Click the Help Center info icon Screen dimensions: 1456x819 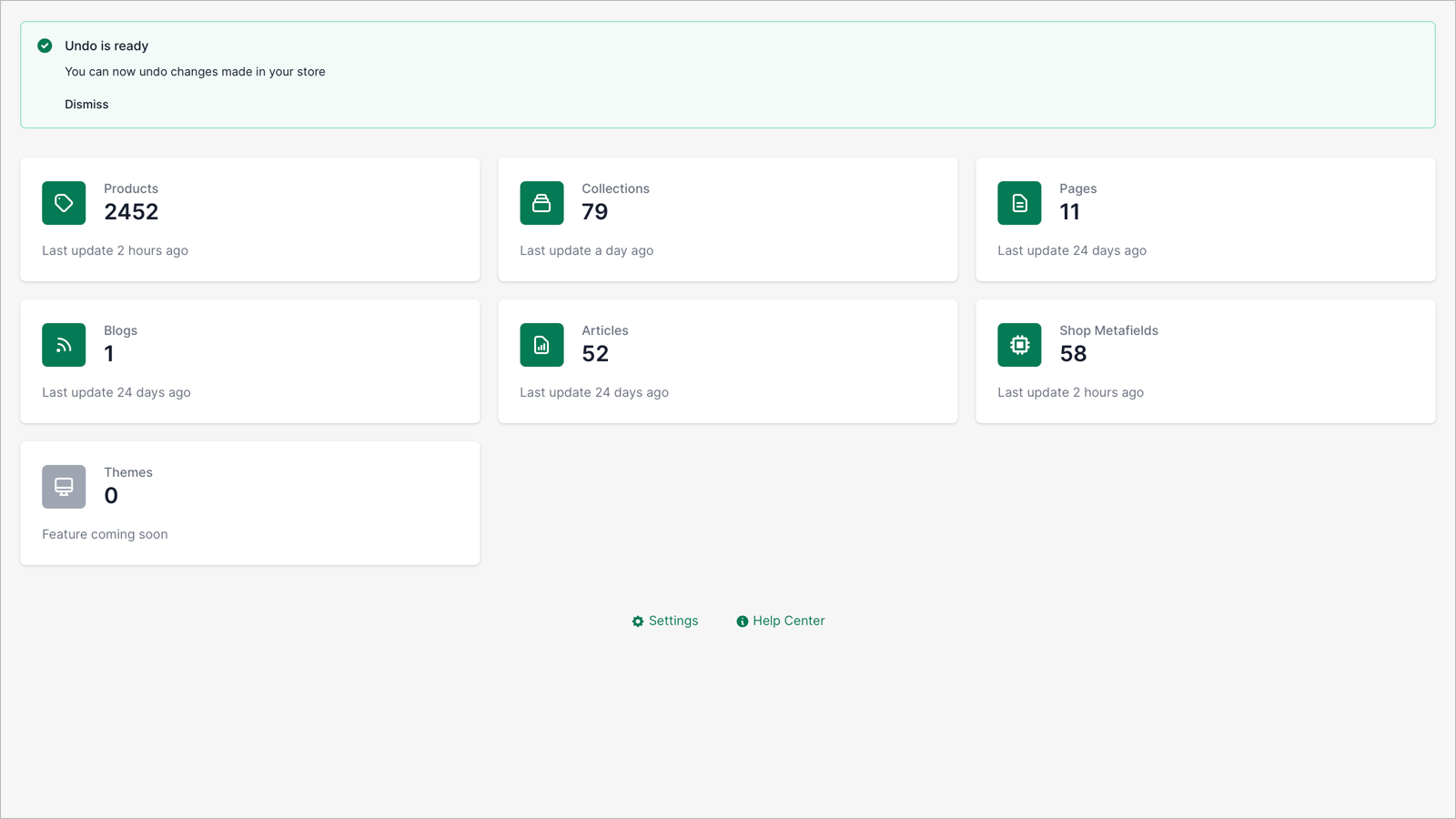[x=743, y=621]
